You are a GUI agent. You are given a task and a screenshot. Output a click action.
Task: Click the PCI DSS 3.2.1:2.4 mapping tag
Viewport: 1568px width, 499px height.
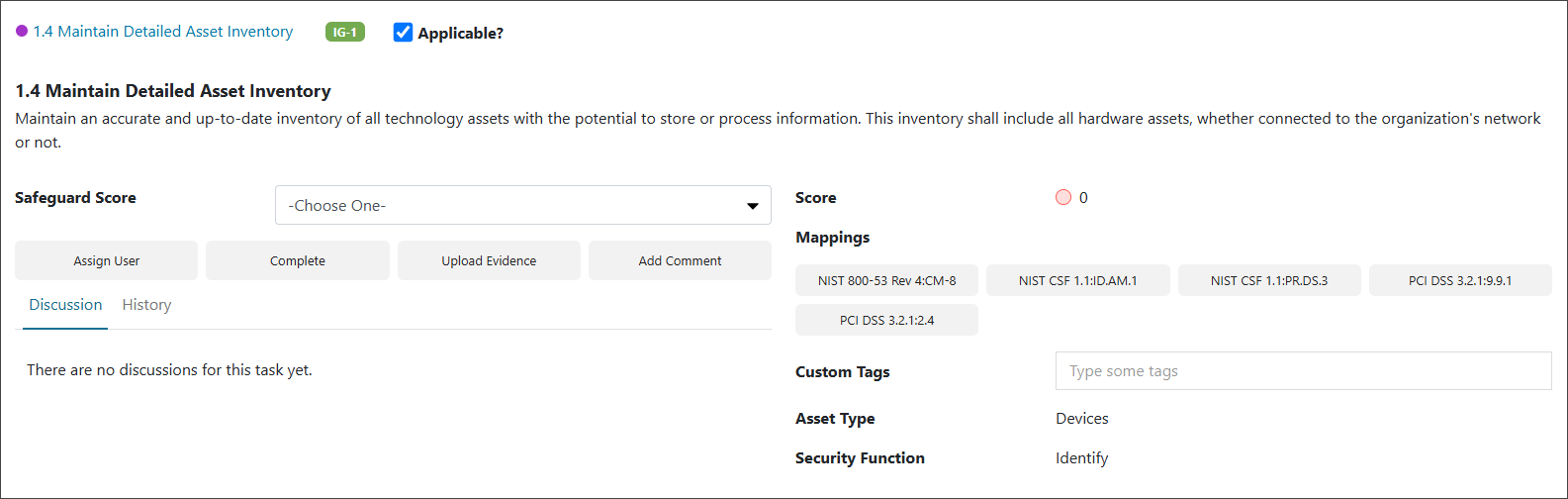tap(886, 320)
